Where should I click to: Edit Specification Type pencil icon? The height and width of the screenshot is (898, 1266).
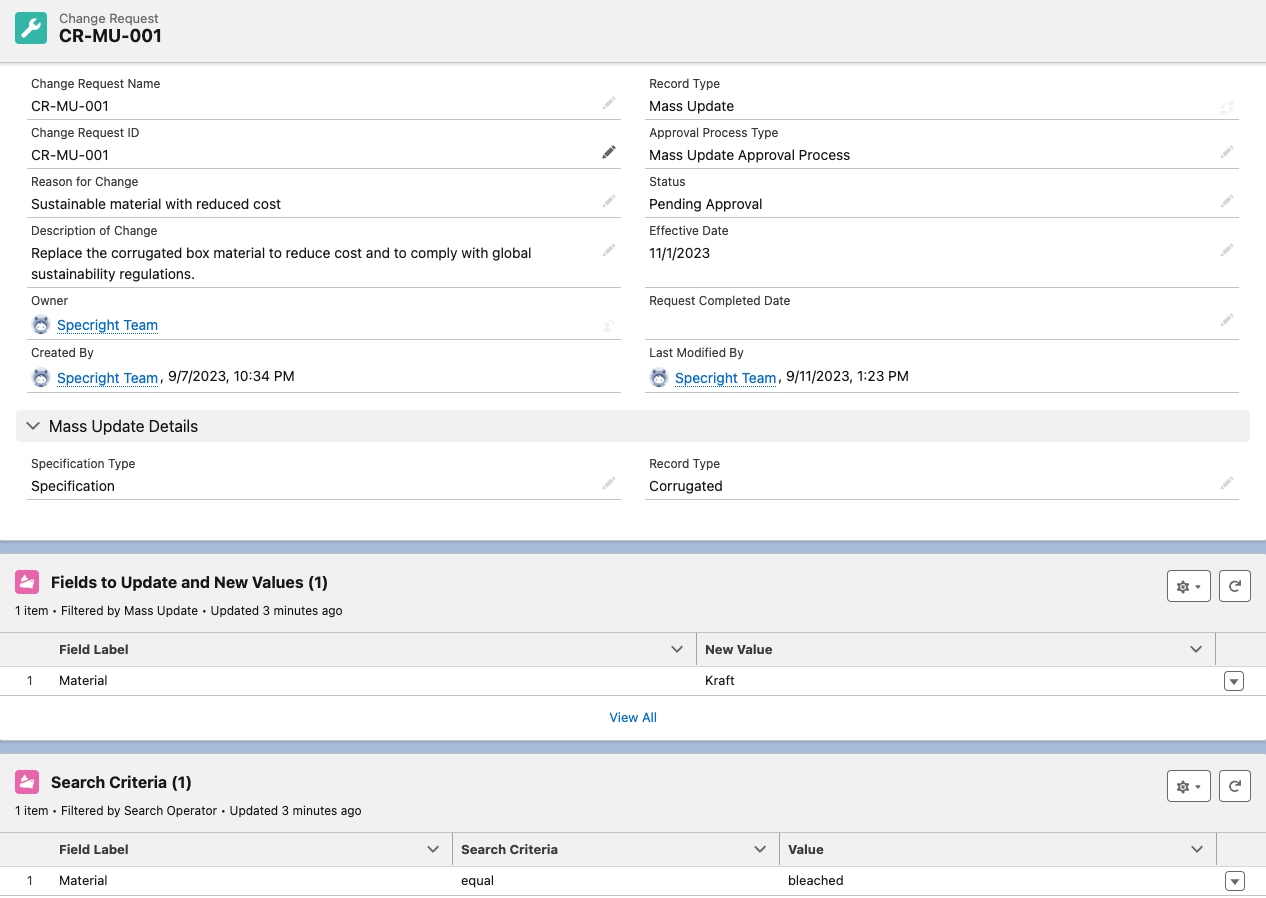point(609,484)
